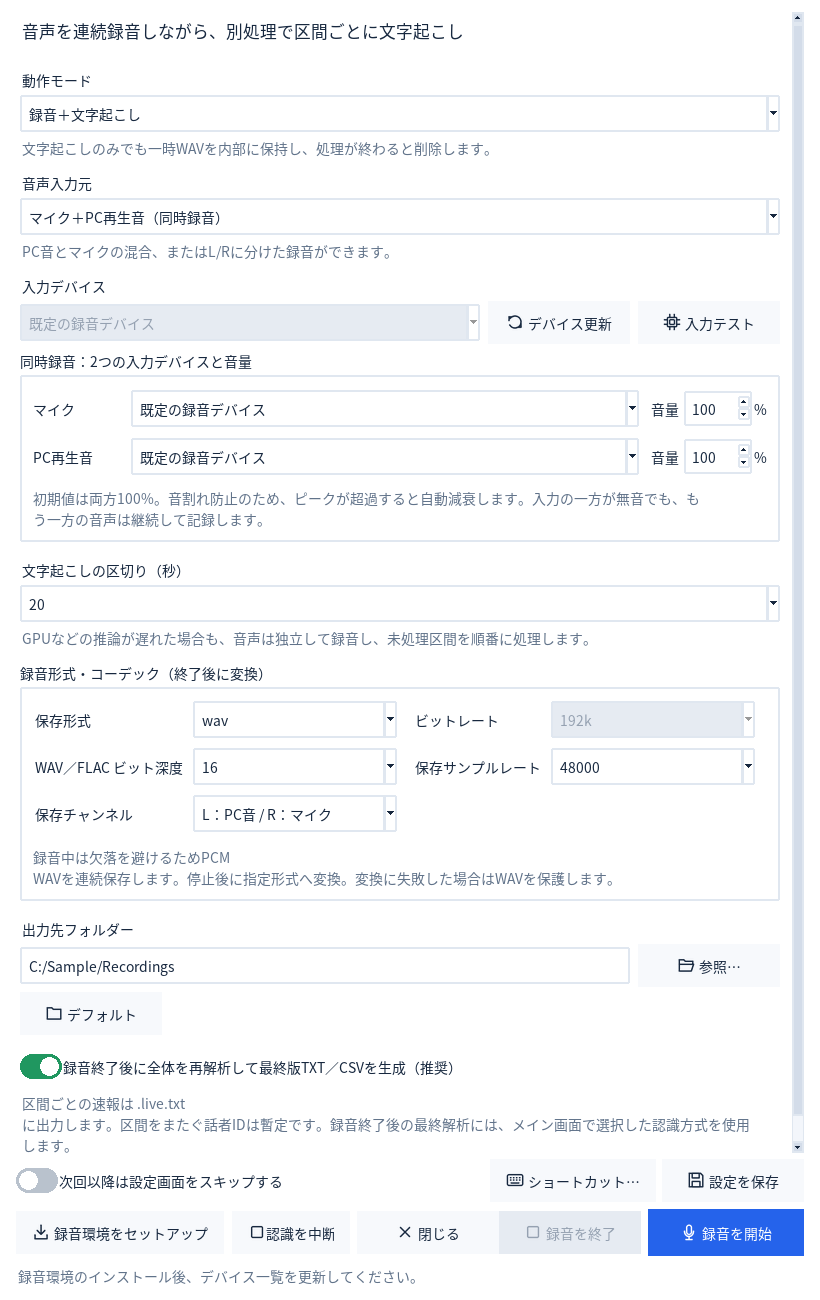Click the chip icon on 入力テスト

coord(672,323)
